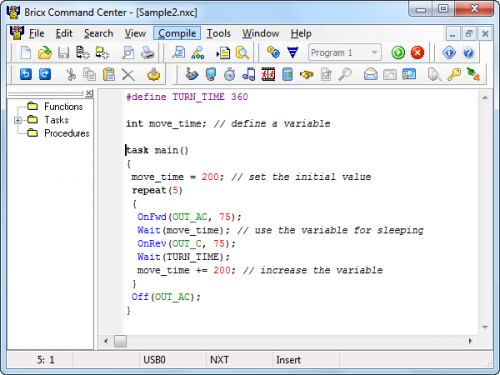The image size is (500, 375).
Task: Open a file using the yellow folder icon
Action: (44, 53)
